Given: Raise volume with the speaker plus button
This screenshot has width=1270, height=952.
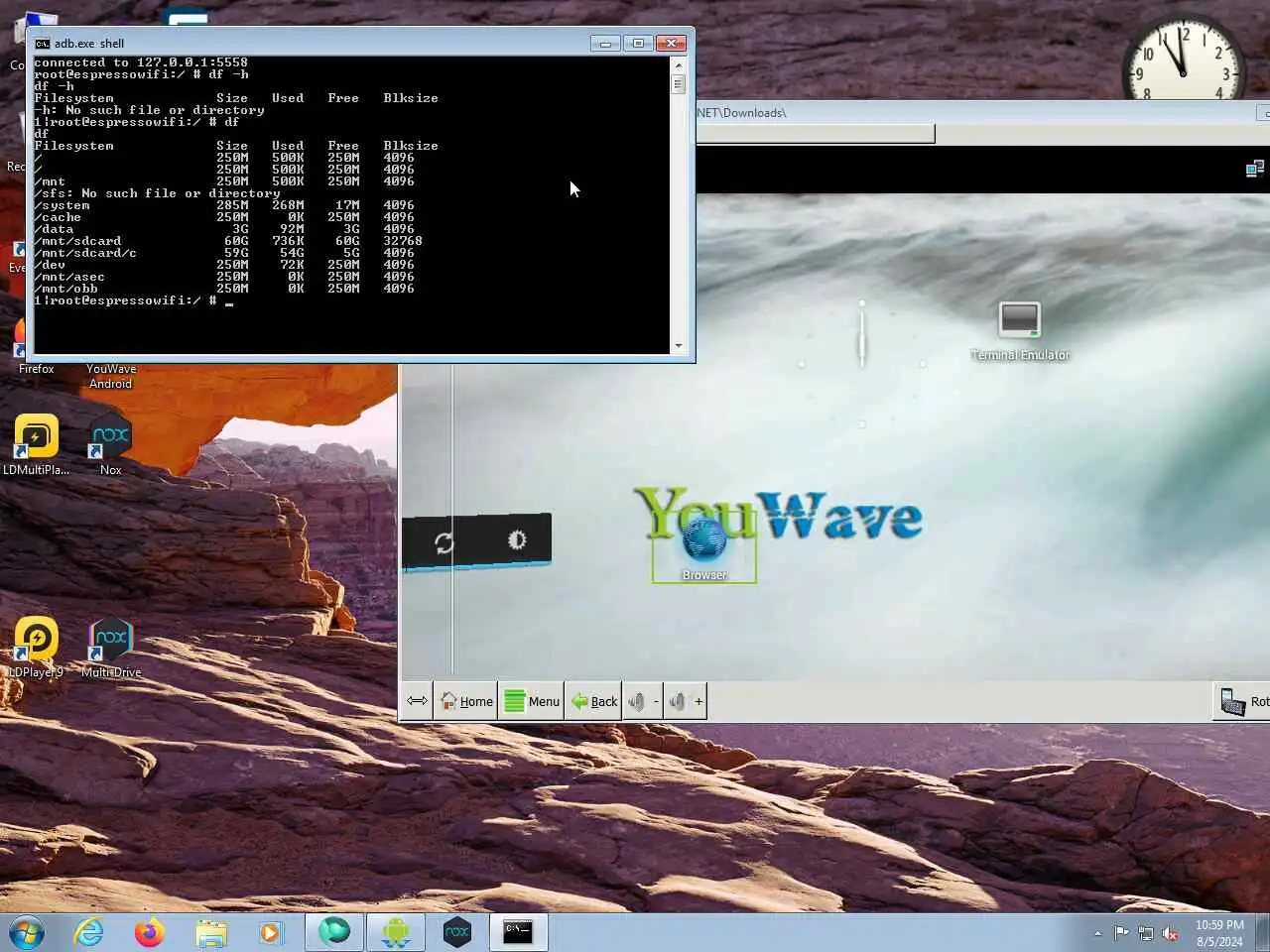Looking at the screenshot, I should coord(686,701).
